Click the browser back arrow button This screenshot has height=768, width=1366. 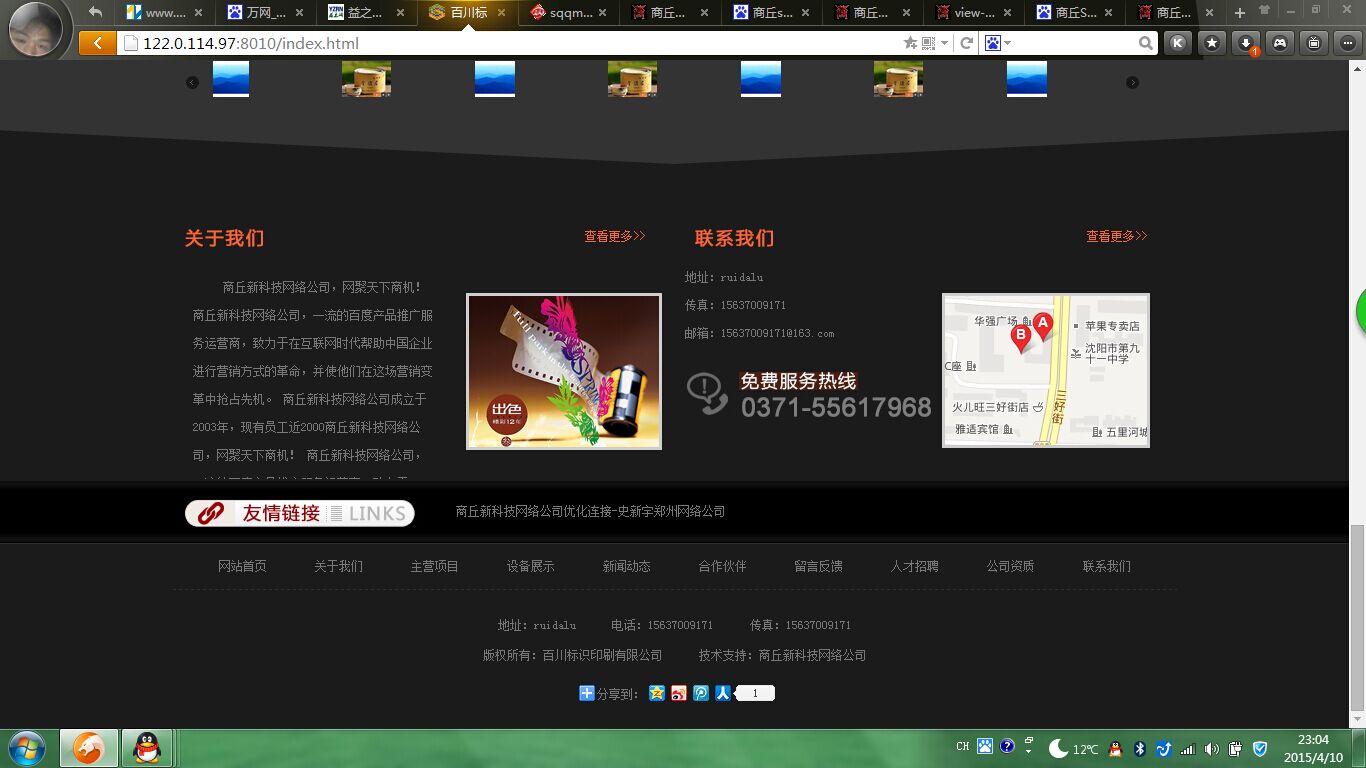97,43
